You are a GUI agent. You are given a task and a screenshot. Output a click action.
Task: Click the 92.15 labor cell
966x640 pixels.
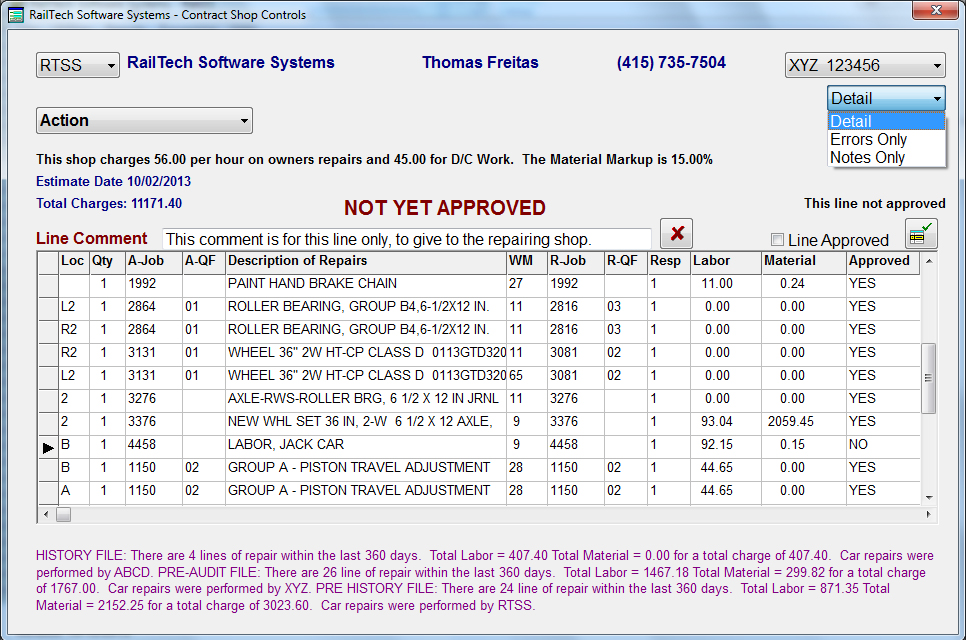coord(726,445)
